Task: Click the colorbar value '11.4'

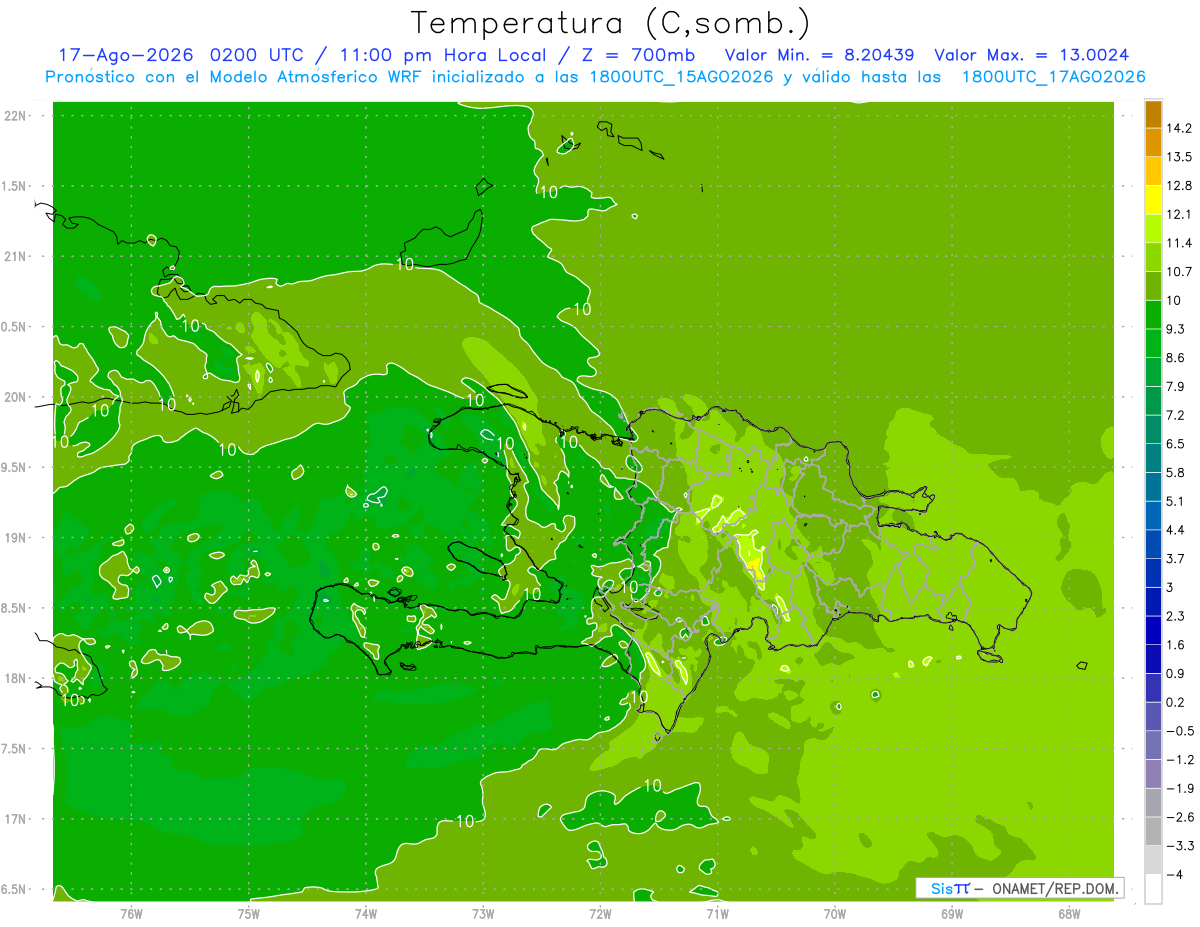Action: click(x=1179, y=243)
